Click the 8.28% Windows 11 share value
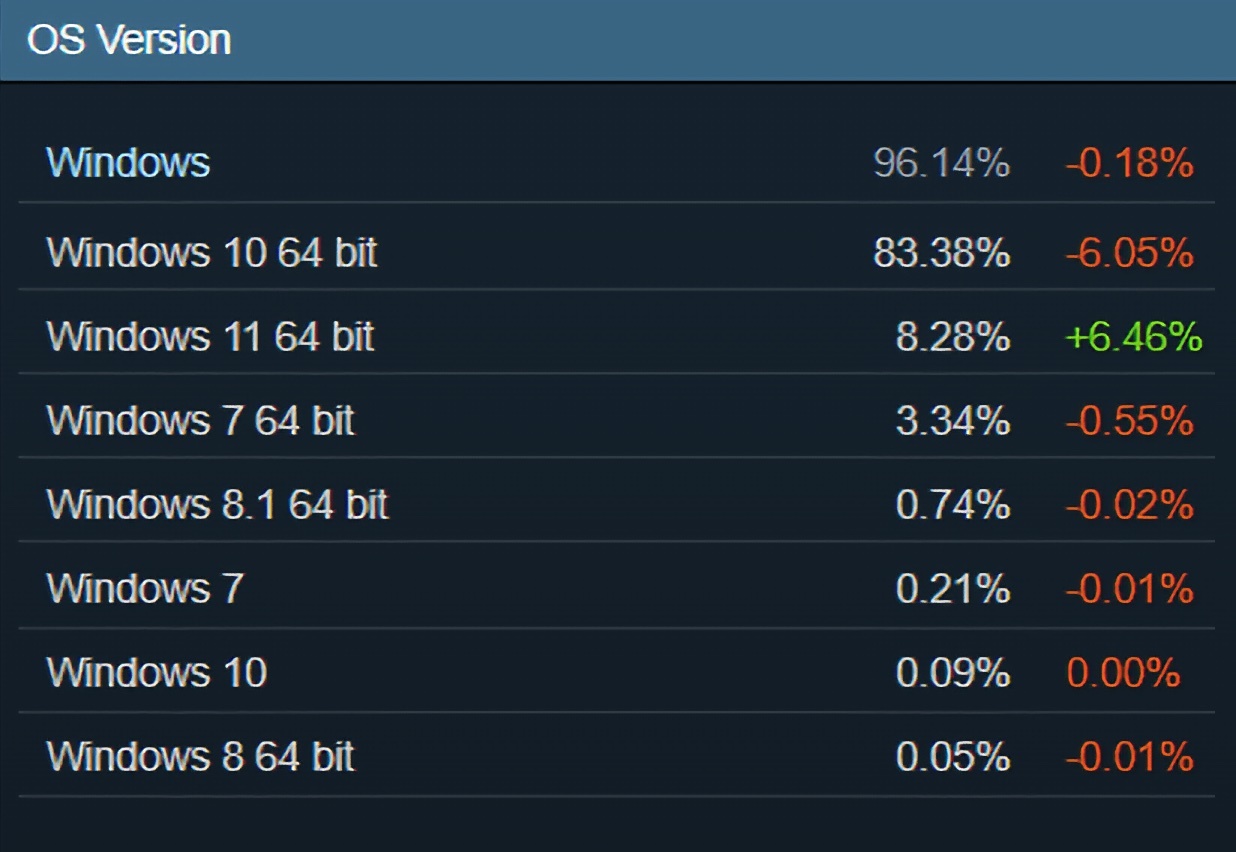1236x852 pixels. tap(952, 338)
